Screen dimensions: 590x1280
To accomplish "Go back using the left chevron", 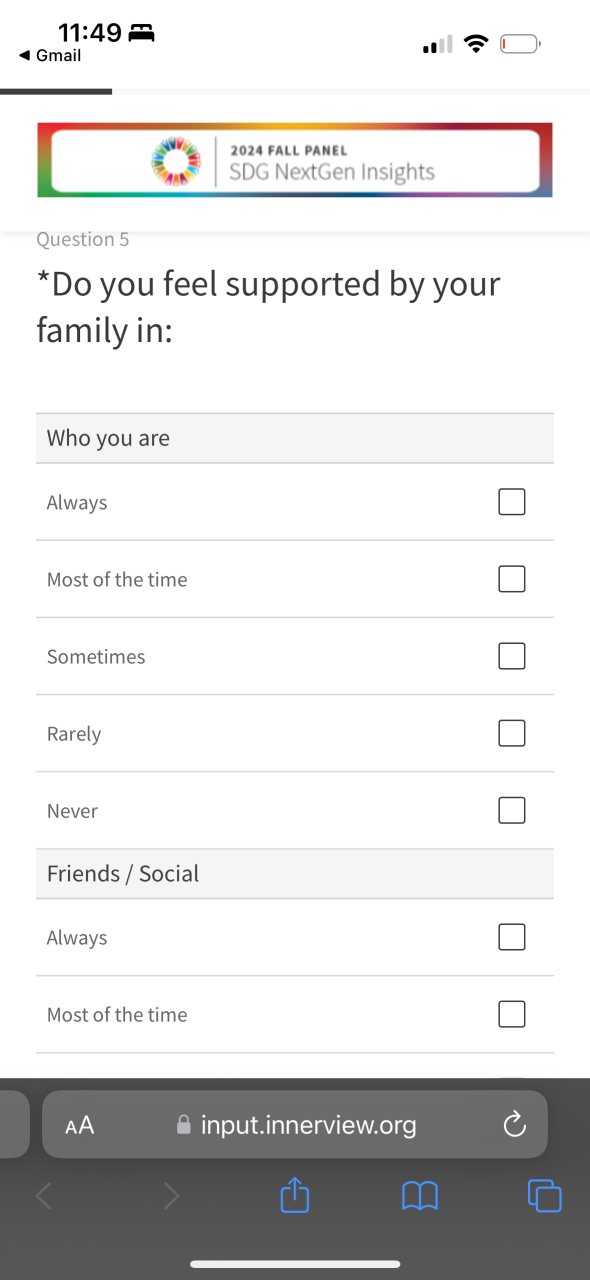I will tap(44, 1195).
